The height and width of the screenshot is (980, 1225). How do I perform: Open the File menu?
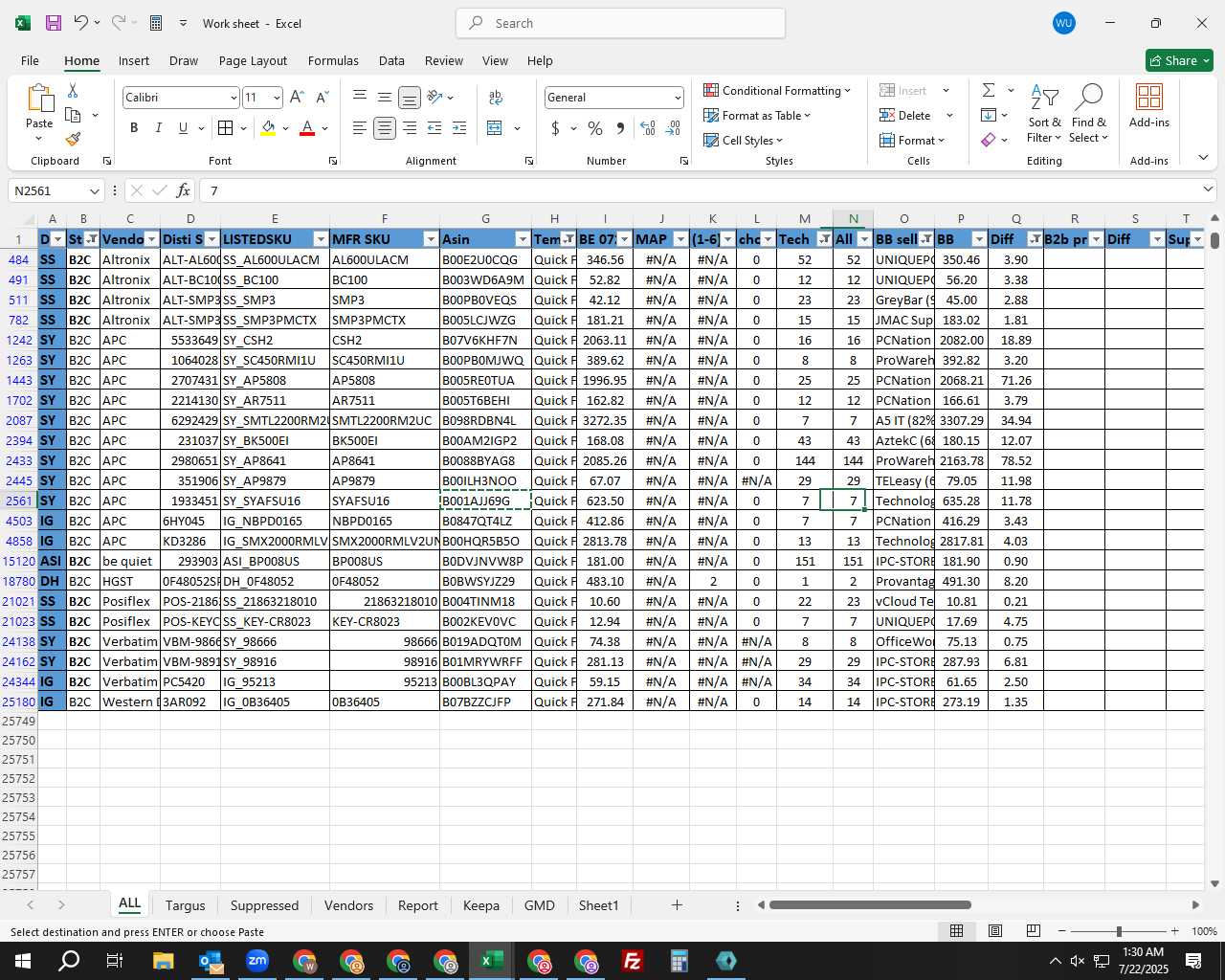(x=30, y=60)
